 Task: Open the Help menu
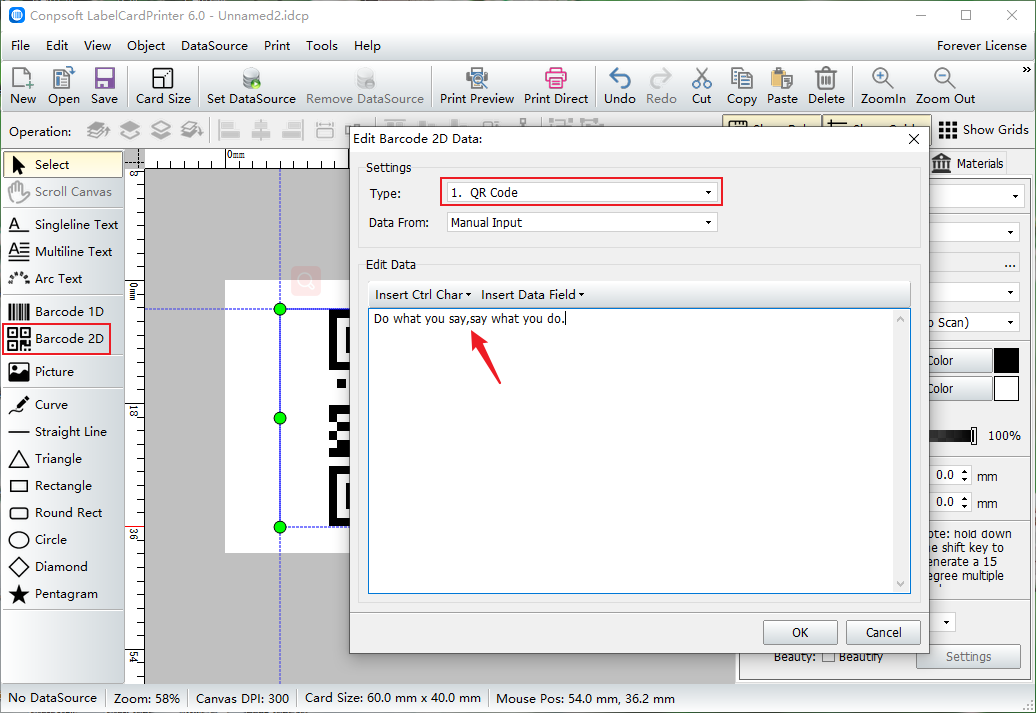367,46
